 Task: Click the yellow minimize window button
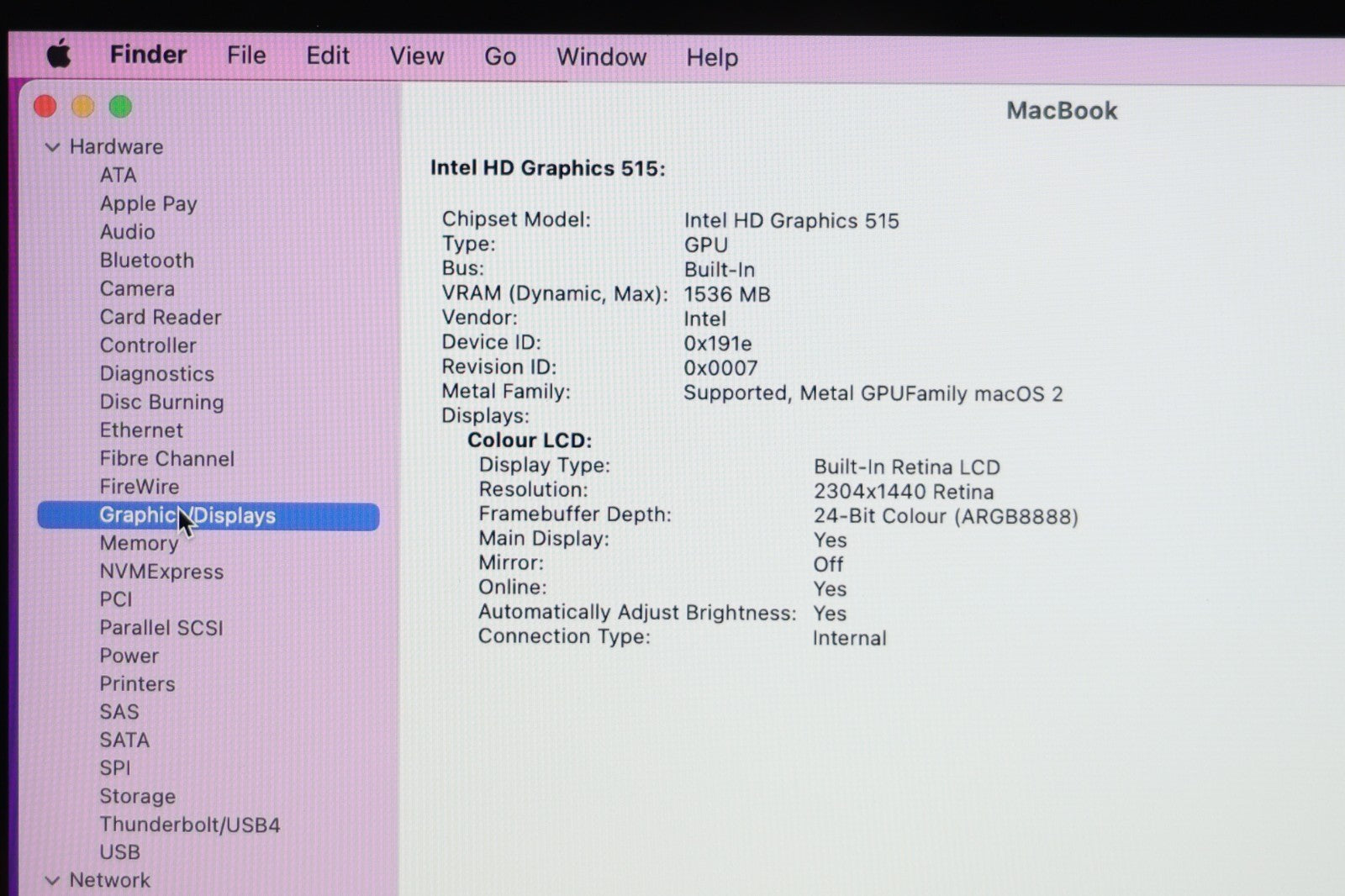click(82, 107)
